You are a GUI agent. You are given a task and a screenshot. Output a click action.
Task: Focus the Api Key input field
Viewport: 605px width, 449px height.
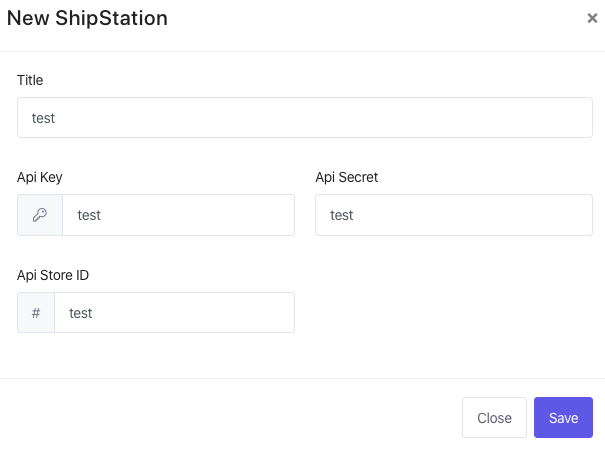[179, 215]
